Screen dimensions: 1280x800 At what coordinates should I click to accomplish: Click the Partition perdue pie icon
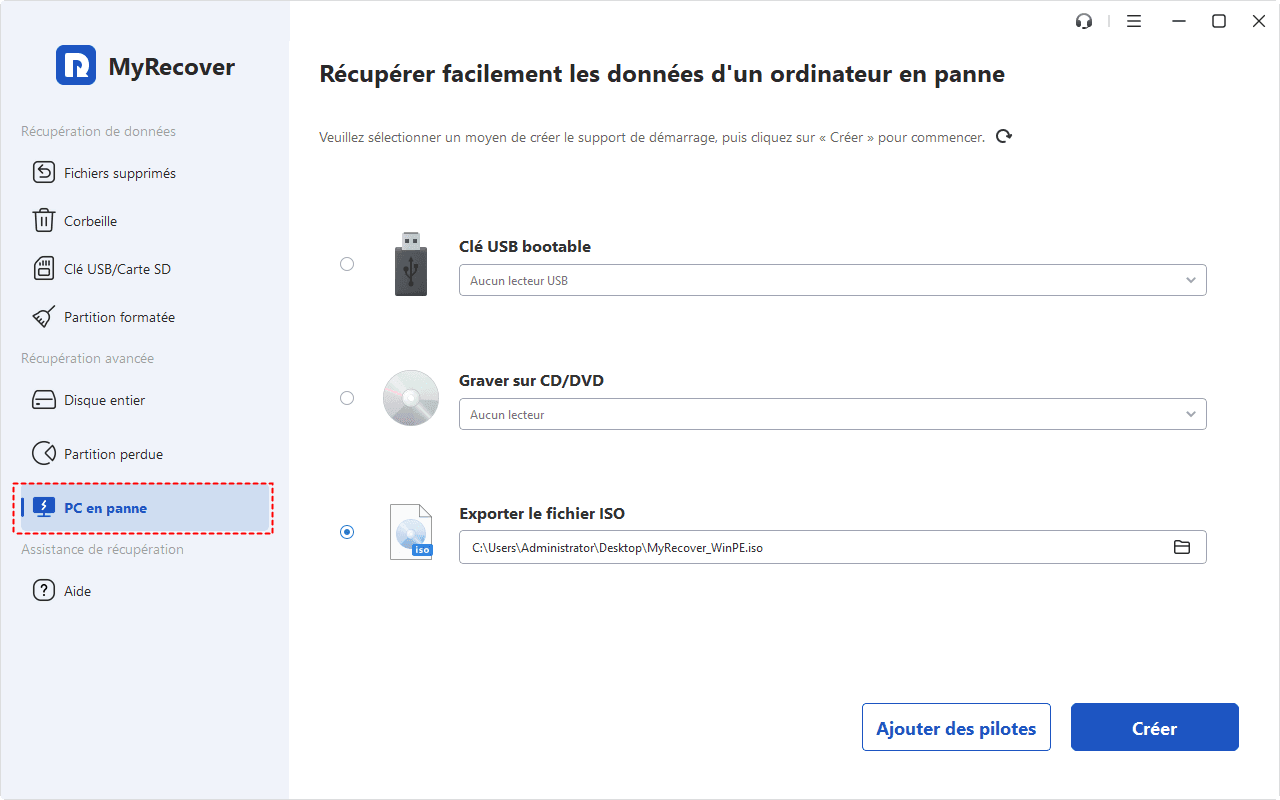pos(44,454)
